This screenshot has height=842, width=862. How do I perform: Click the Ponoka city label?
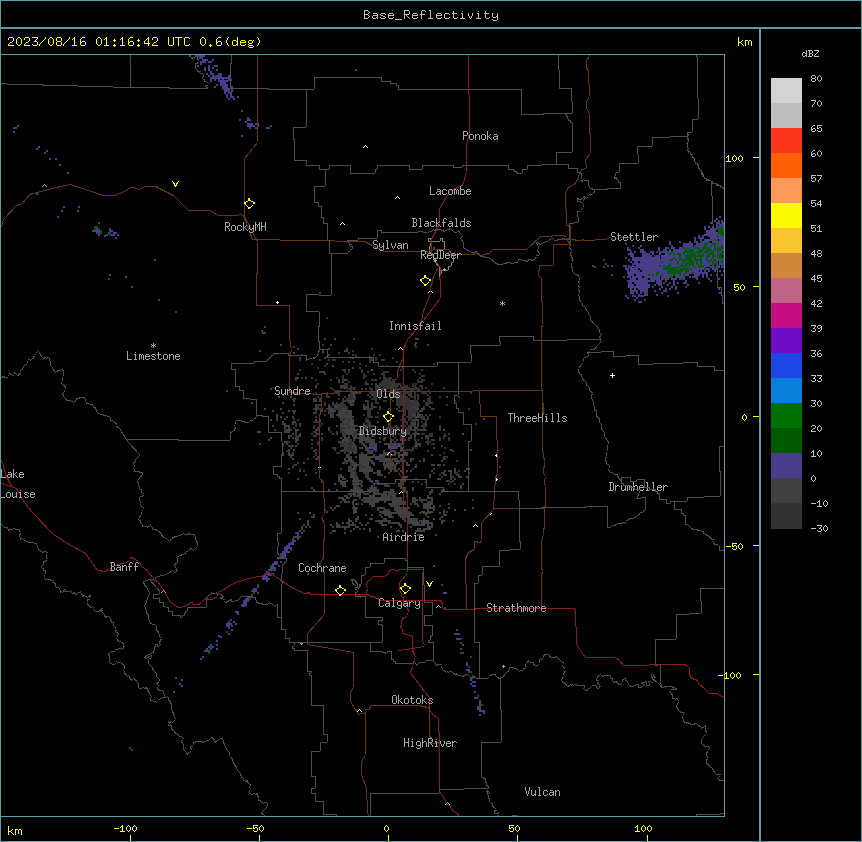click(480, 136)
